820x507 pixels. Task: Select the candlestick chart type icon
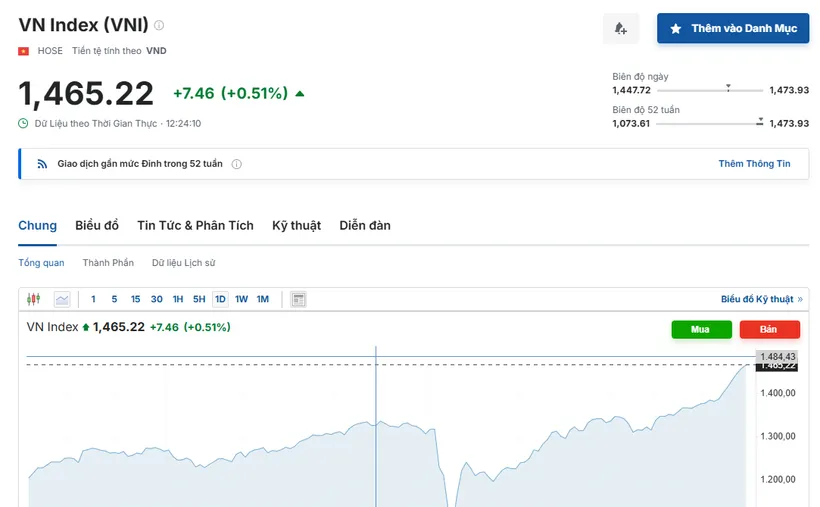coord(33,299)
